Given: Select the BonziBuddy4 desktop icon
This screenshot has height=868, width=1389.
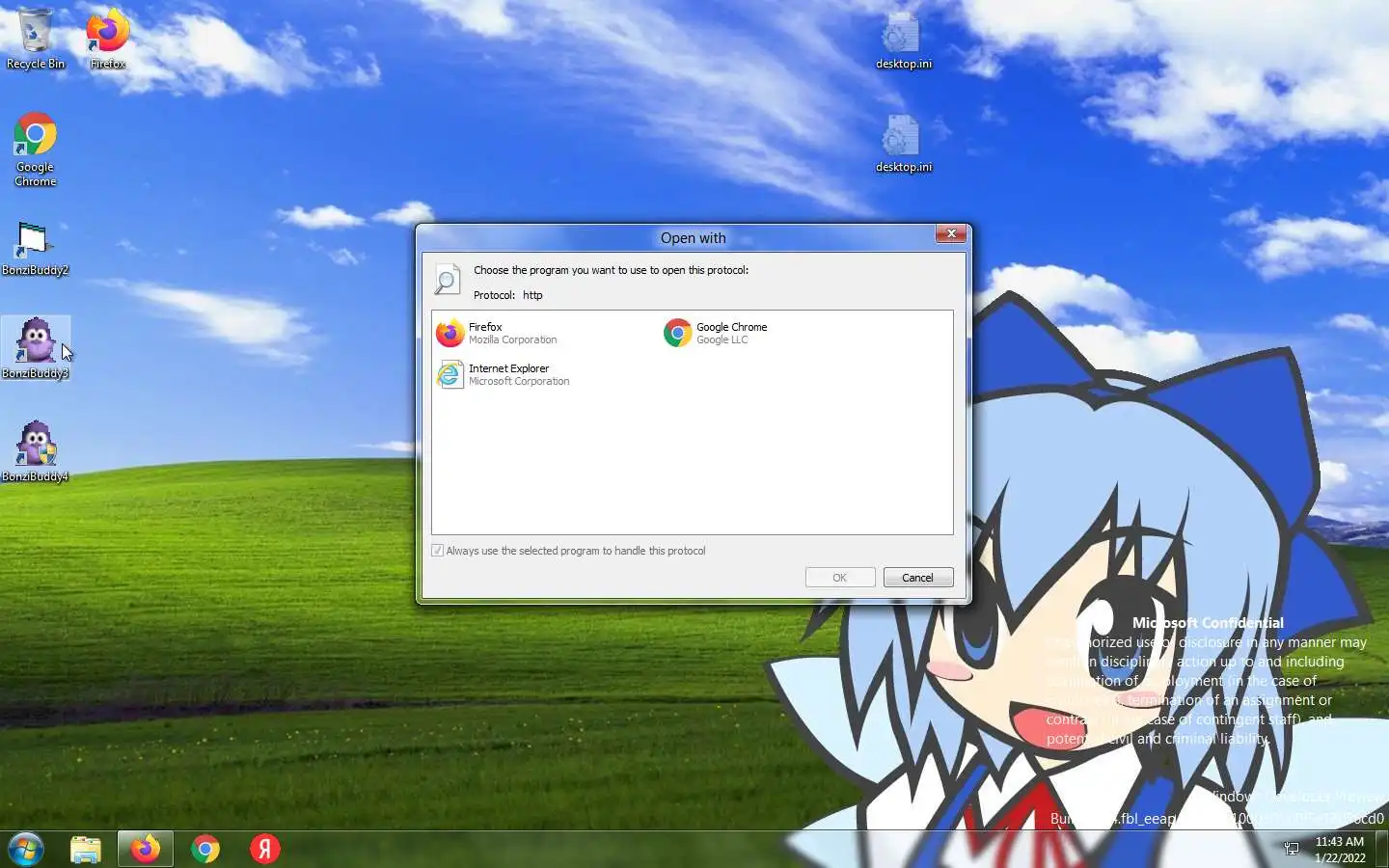Looking at the screenshot, I should pos(36,451).
